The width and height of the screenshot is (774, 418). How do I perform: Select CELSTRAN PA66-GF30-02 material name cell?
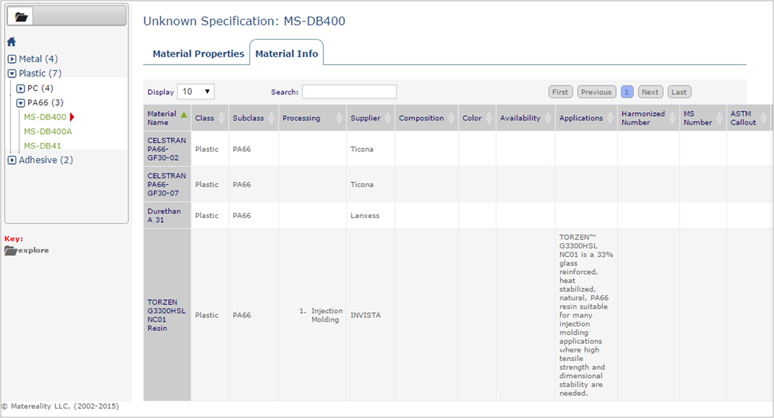click(167, 149)
